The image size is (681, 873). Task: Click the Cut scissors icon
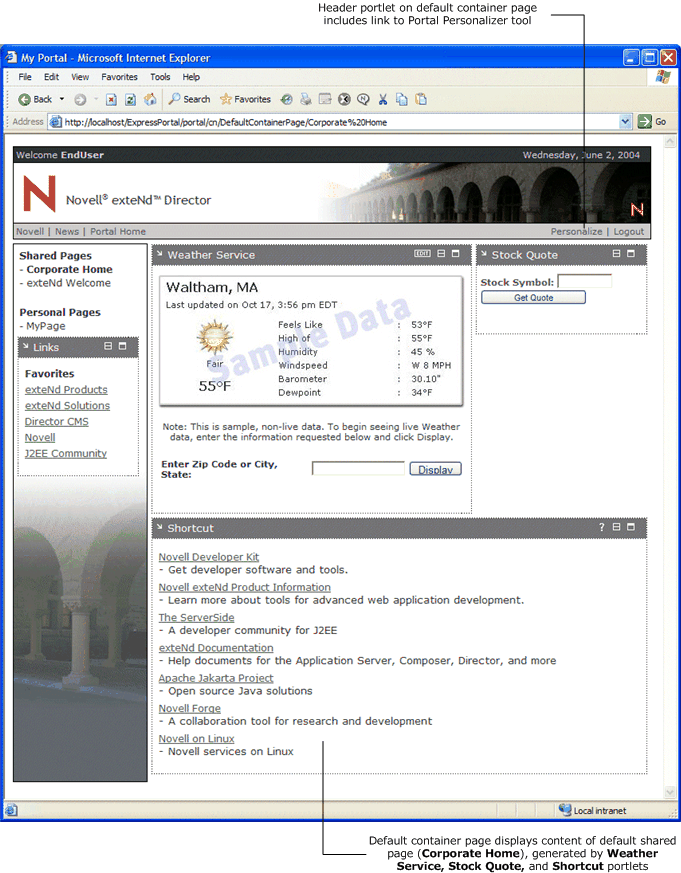point(383,99)
